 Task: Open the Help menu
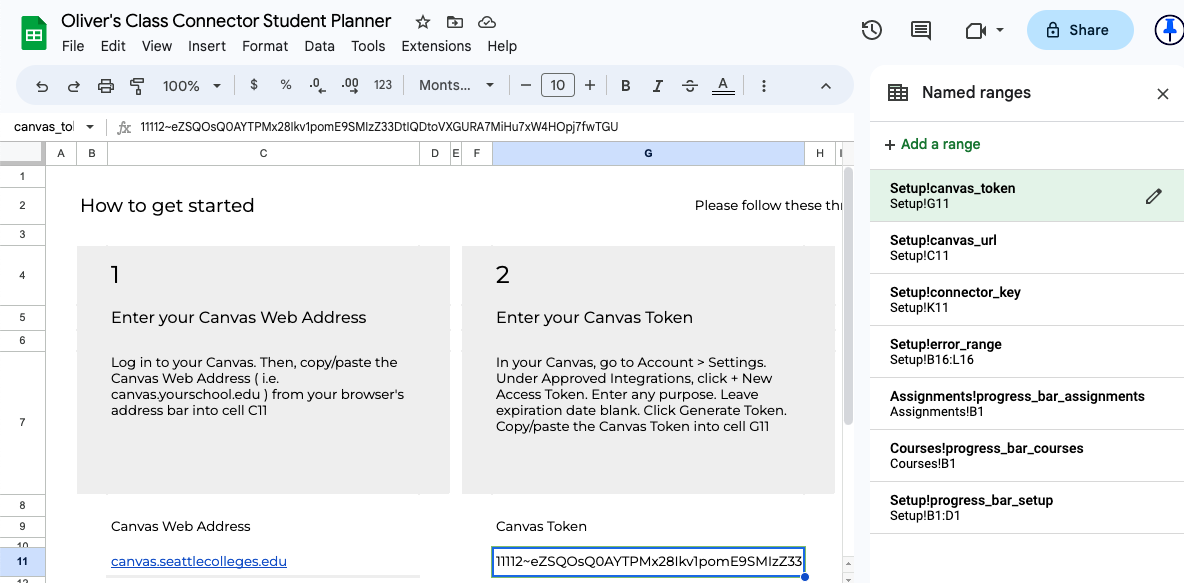(x=502, y=46)
